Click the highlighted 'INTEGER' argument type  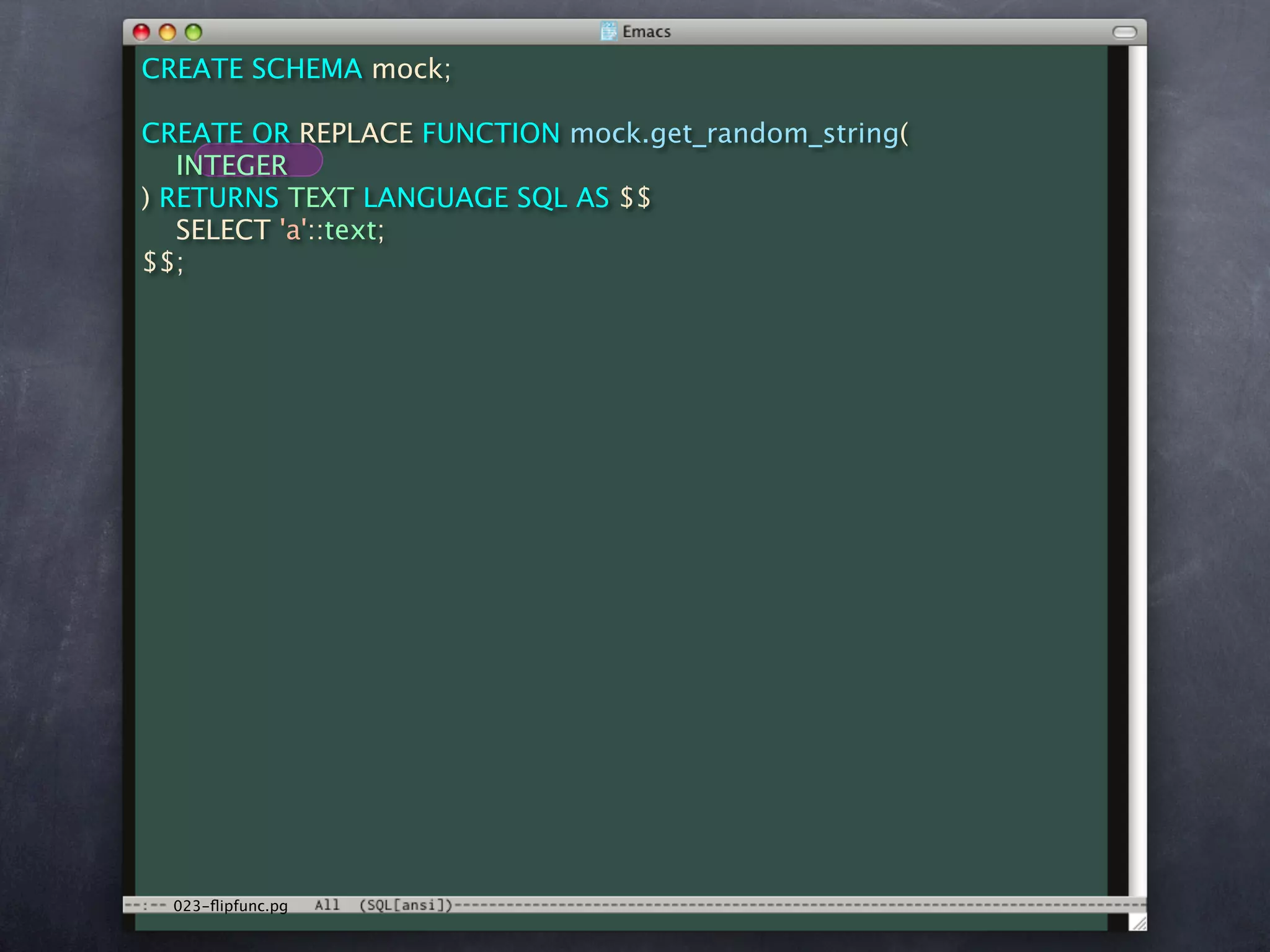click(232, 165)
